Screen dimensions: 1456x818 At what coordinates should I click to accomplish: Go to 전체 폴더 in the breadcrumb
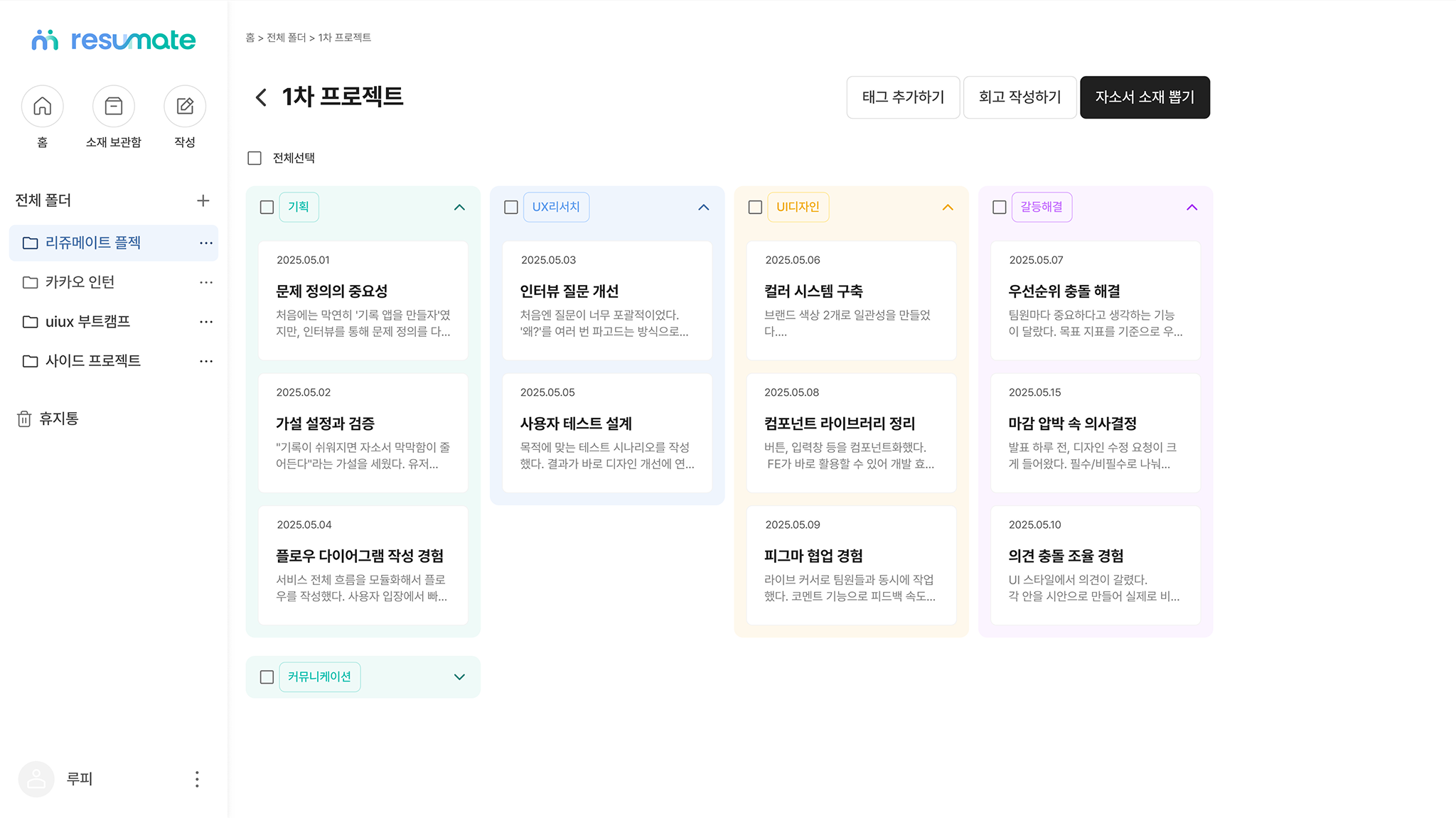point(284,37)
